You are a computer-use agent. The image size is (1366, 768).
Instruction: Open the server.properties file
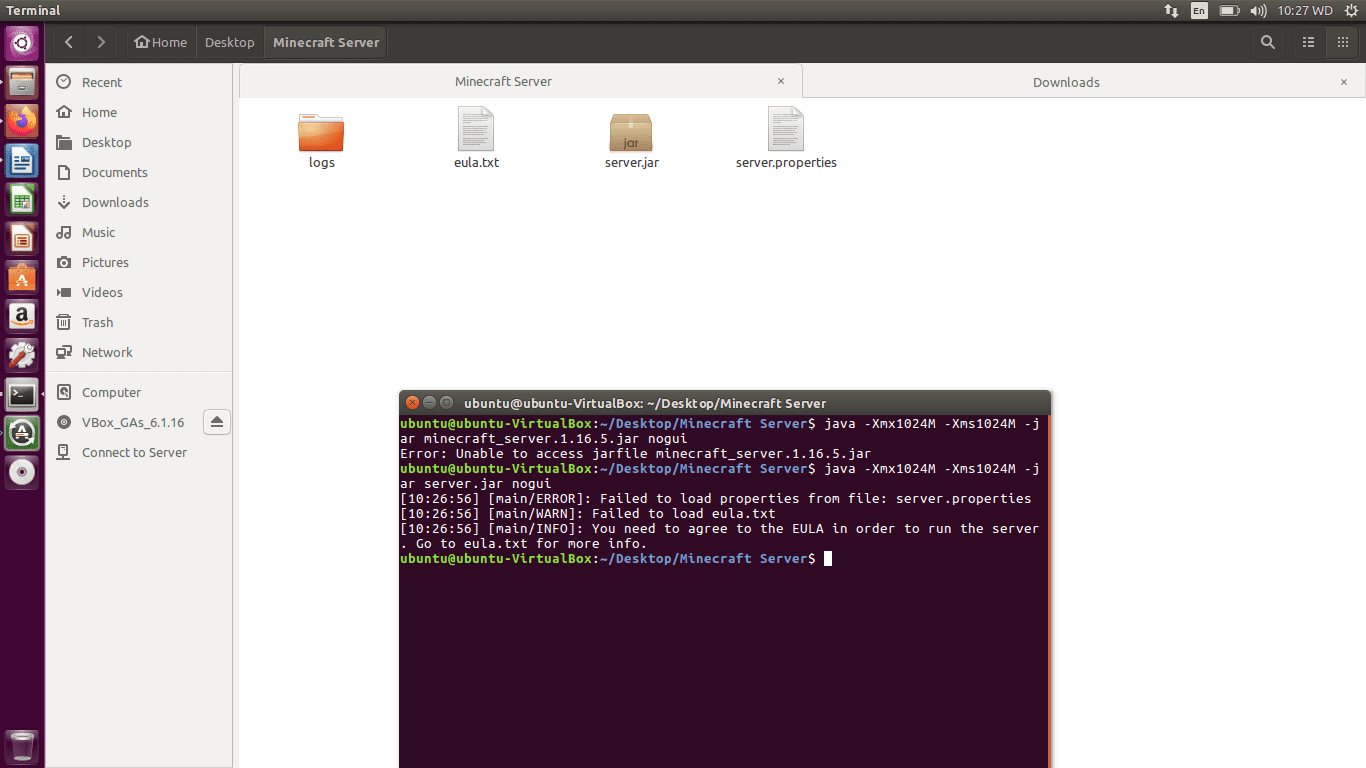pos(786,137)
